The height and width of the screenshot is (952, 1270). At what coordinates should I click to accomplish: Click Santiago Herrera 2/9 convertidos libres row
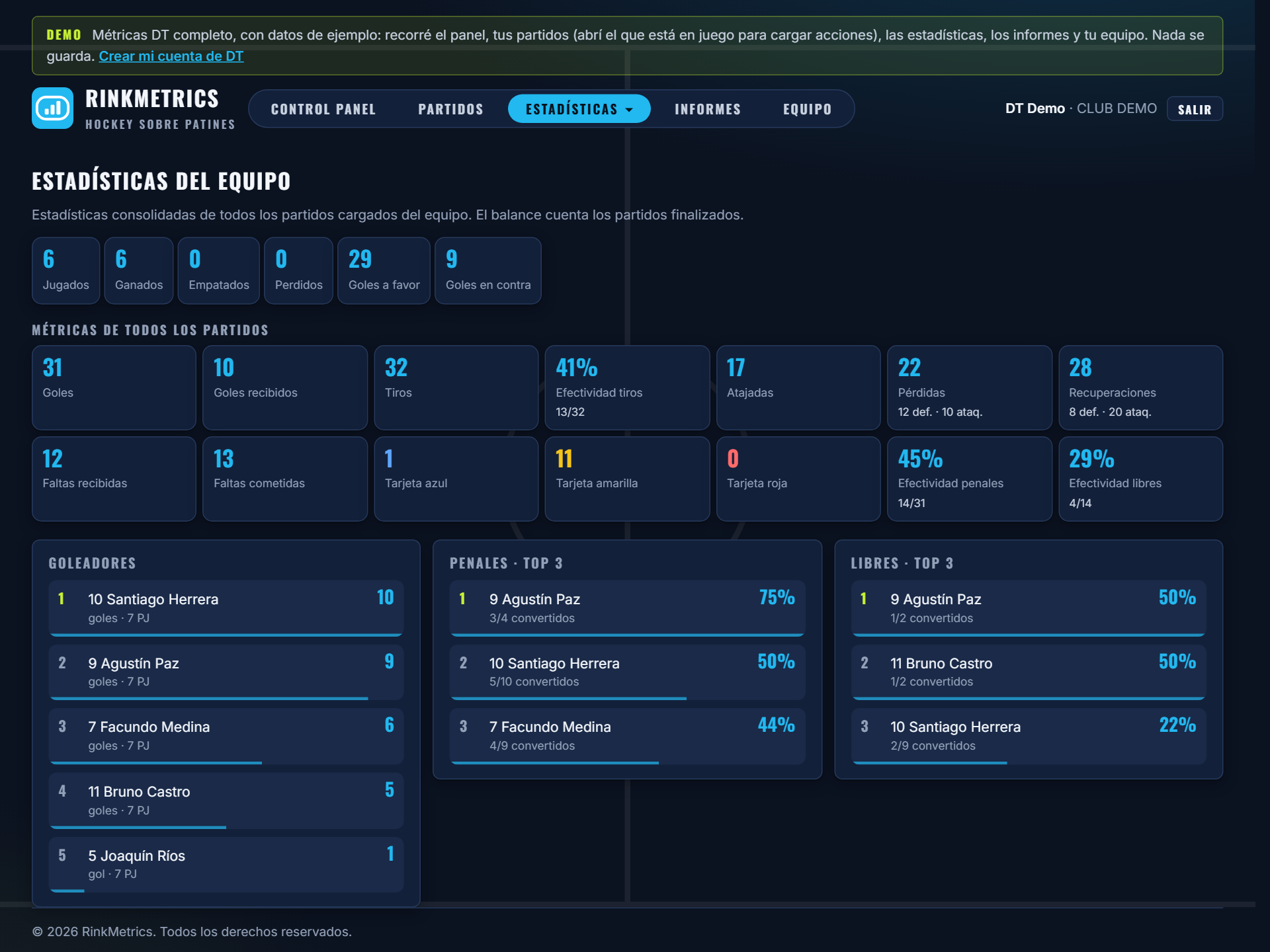click(x=1029, y=736)
